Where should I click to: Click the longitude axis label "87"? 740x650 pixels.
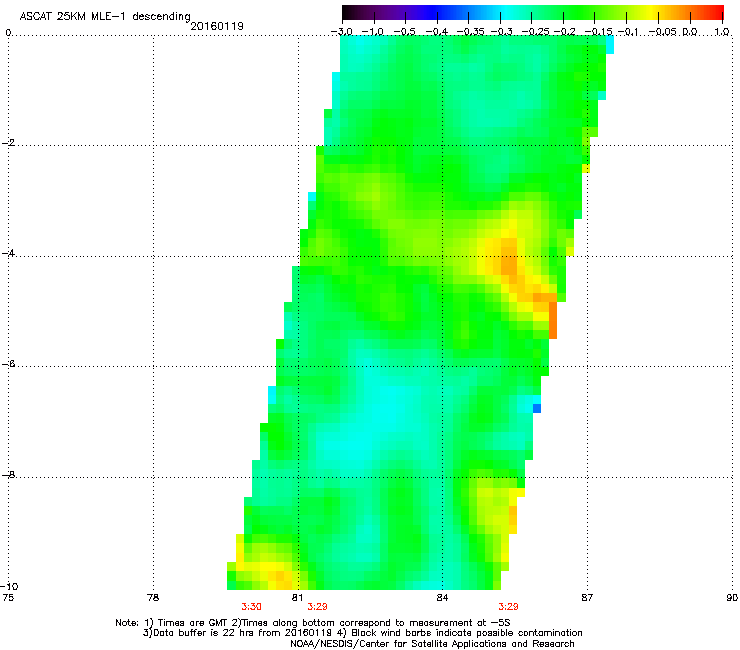pos(587,598)
